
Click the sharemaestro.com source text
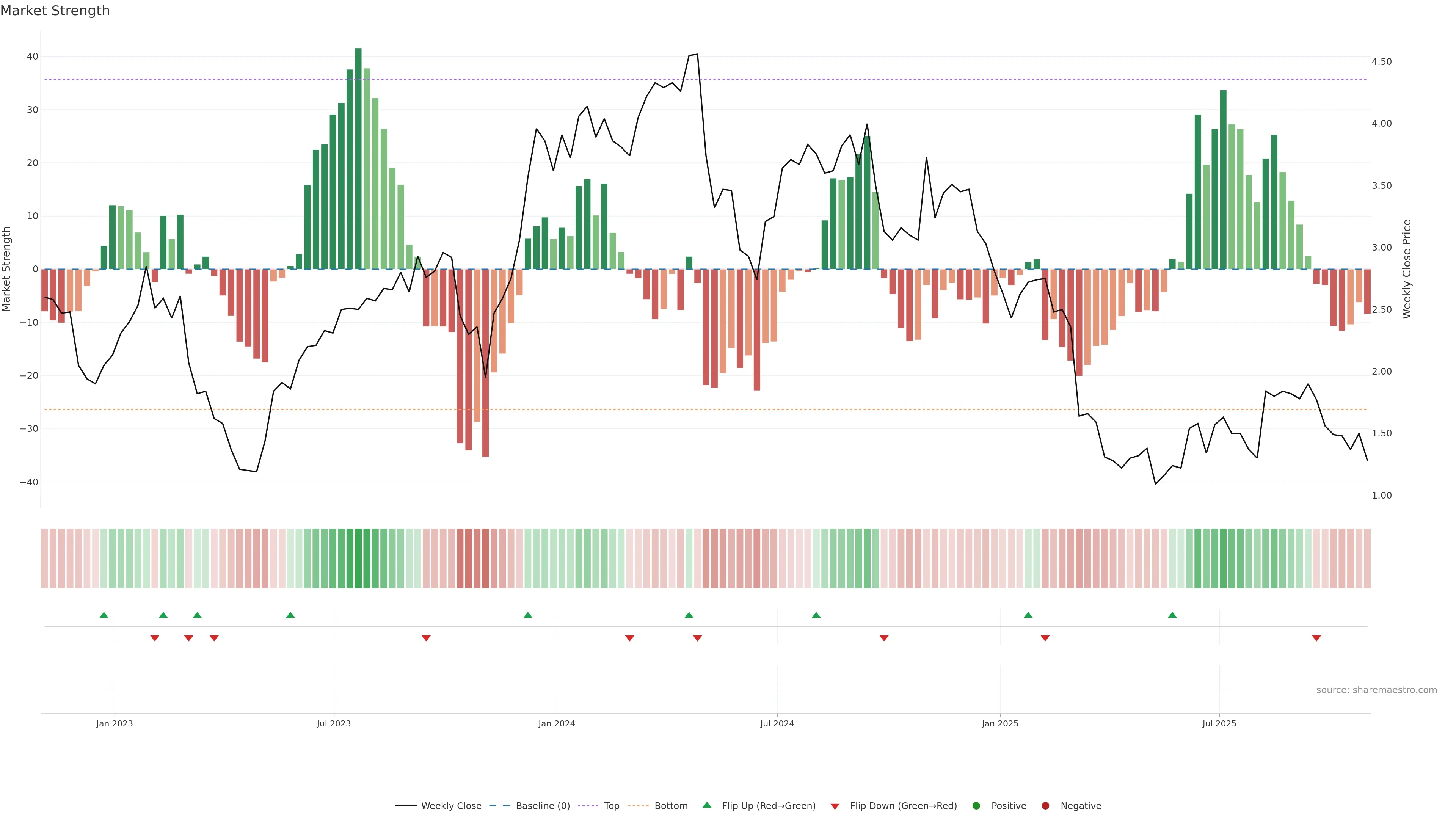pos(1376,690)
